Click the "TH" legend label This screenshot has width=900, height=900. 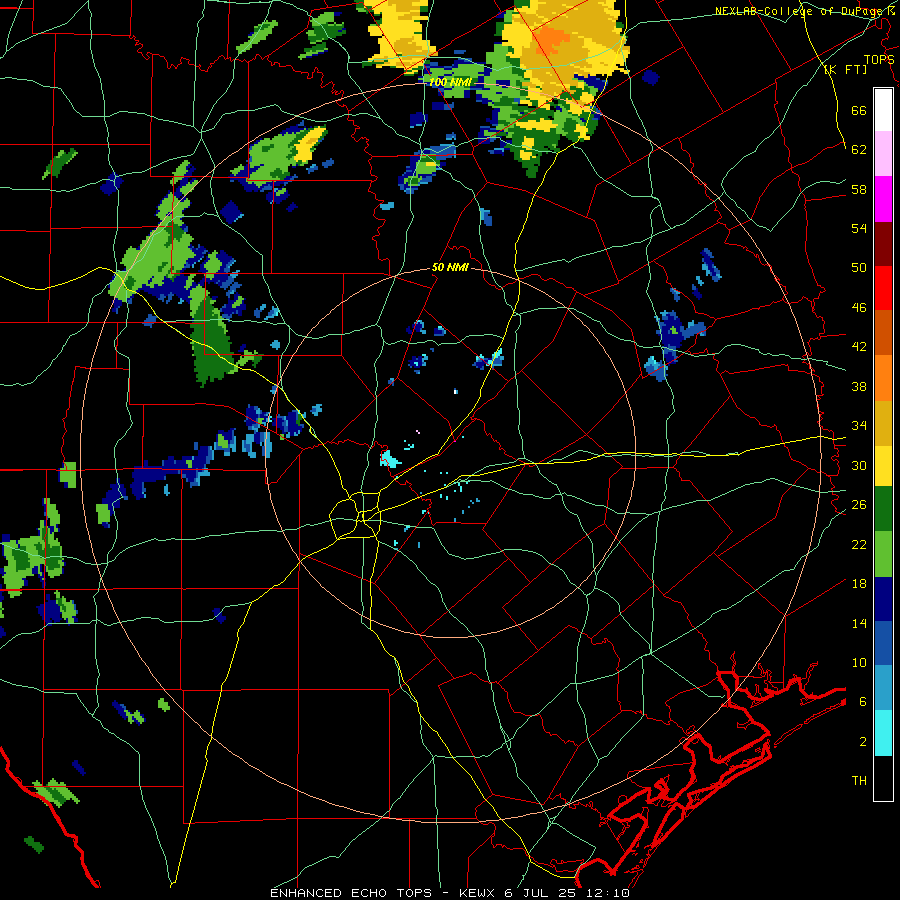tap(859, 781)
